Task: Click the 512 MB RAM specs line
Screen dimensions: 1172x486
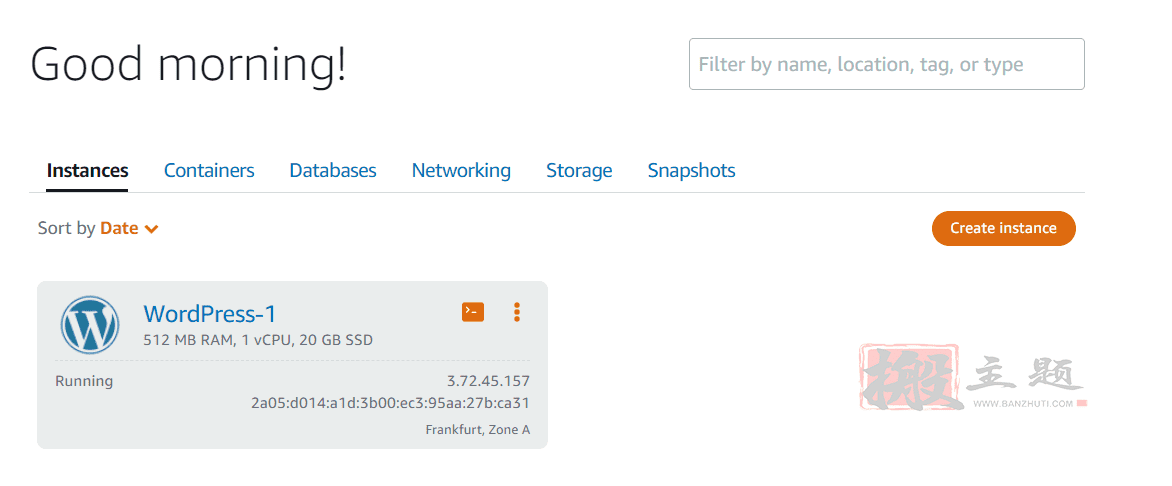Action: (x=258, y=340)
